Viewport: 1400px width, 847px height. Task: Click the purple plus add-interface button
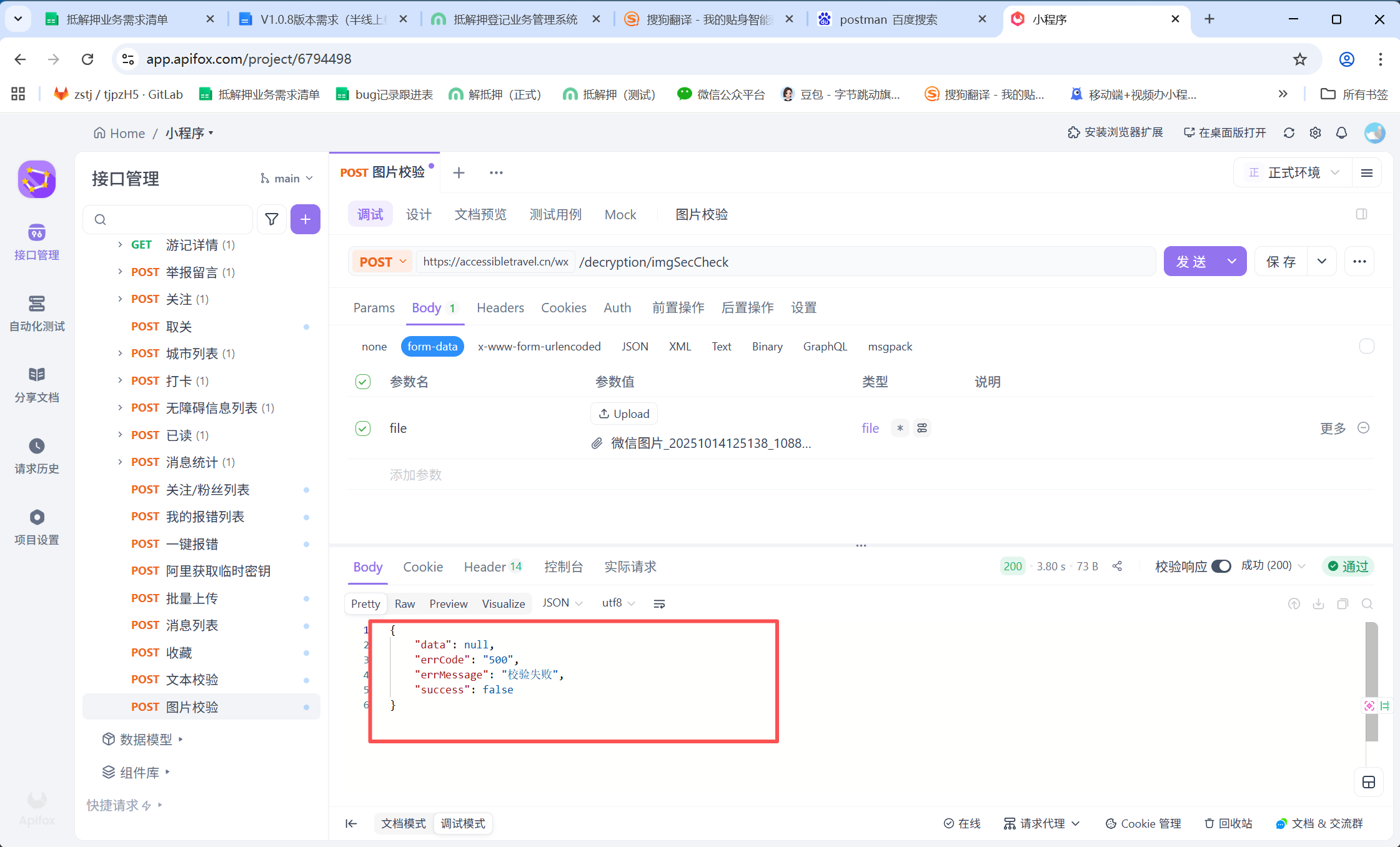(x=305, y=219)
